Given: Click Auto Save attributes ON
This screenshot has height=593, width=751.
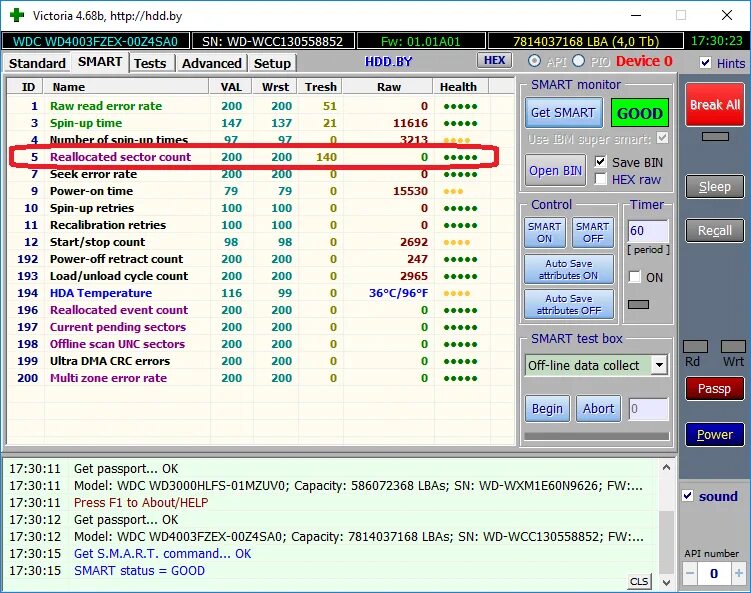Looking at the screenshot, I should tap(569, 270).
